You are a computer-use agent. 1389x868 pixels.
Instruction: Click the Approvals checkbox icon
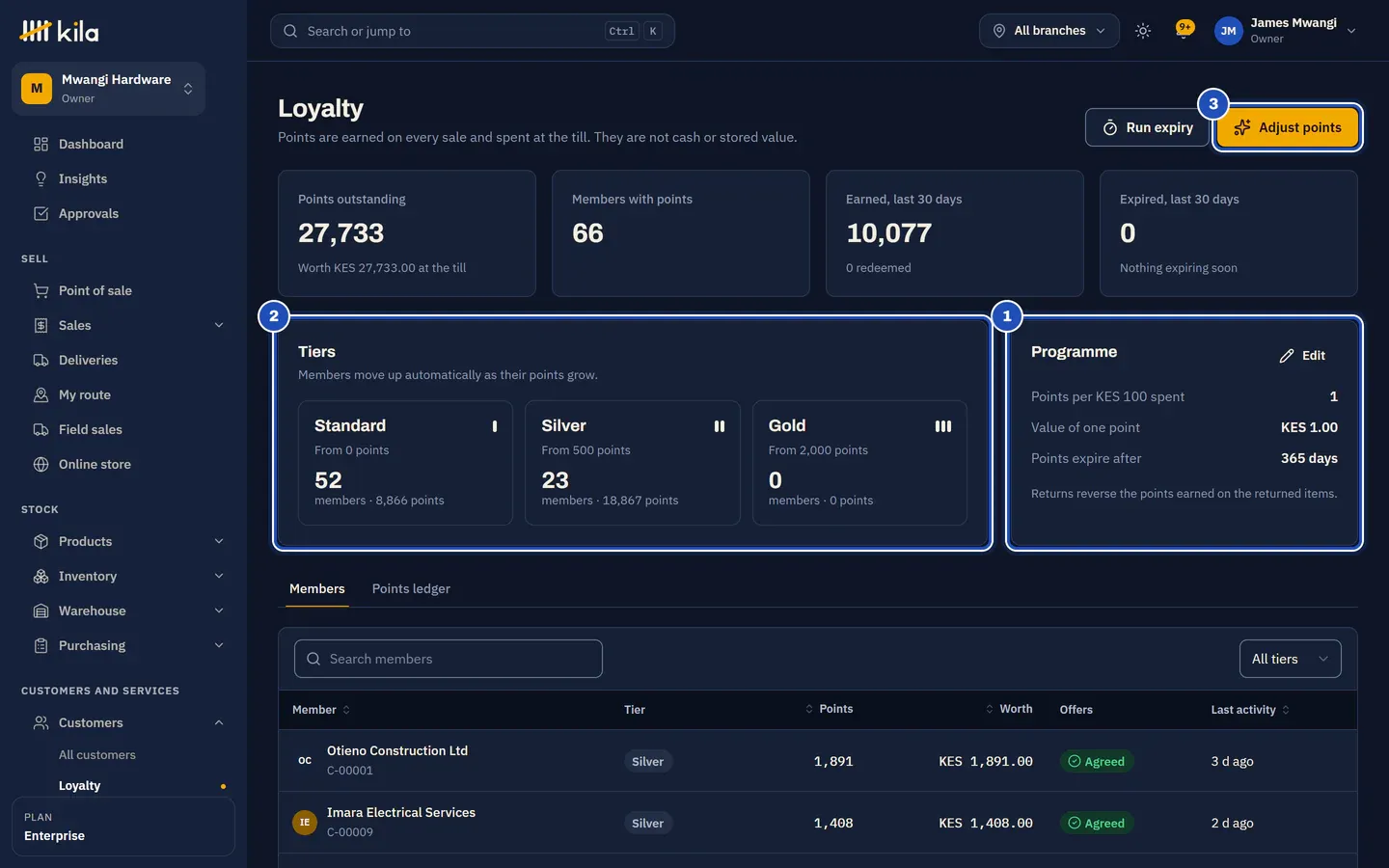pos(41,213)
